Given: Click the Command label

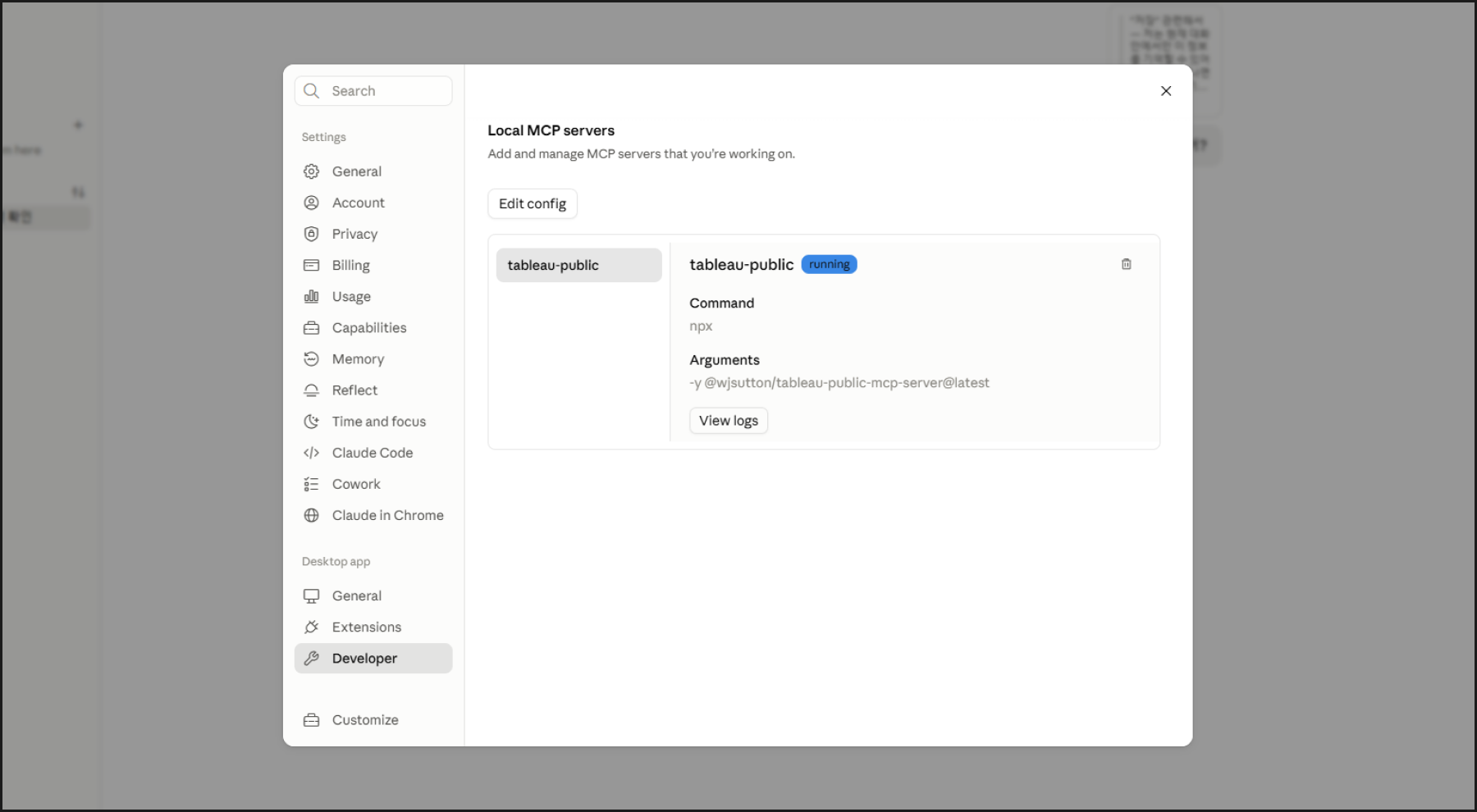Looking at the screenshot, I should [722, 303].
